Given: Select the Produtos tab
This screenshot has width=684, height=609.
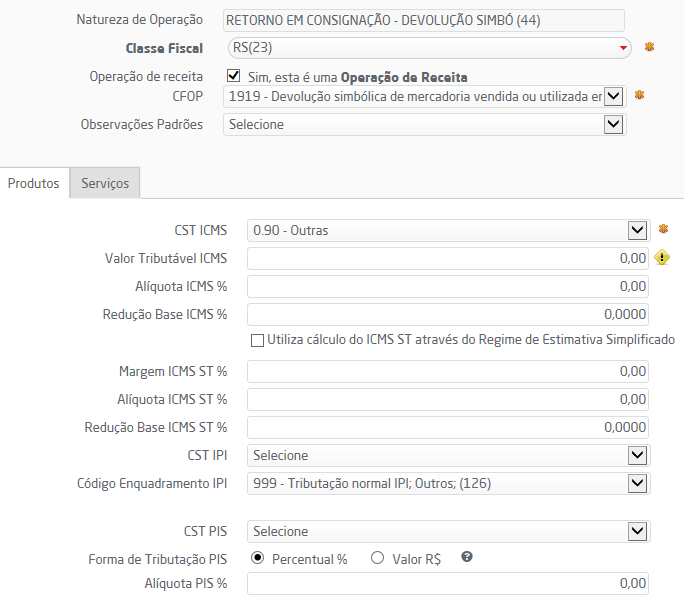Looking at the screenshot, I should tap(34, 183).
